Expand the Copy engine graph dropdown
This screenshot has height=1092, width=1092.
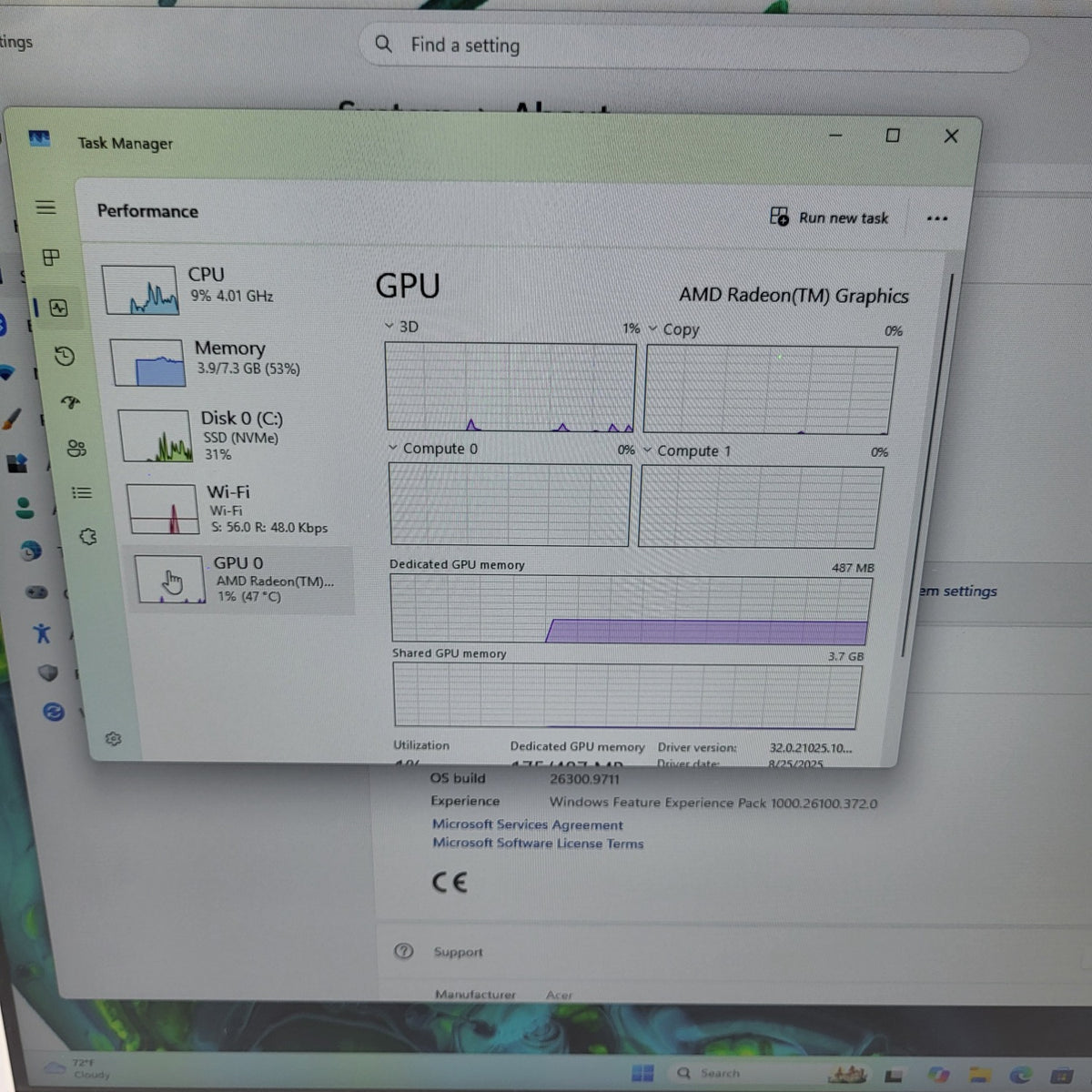coord(673,329)
